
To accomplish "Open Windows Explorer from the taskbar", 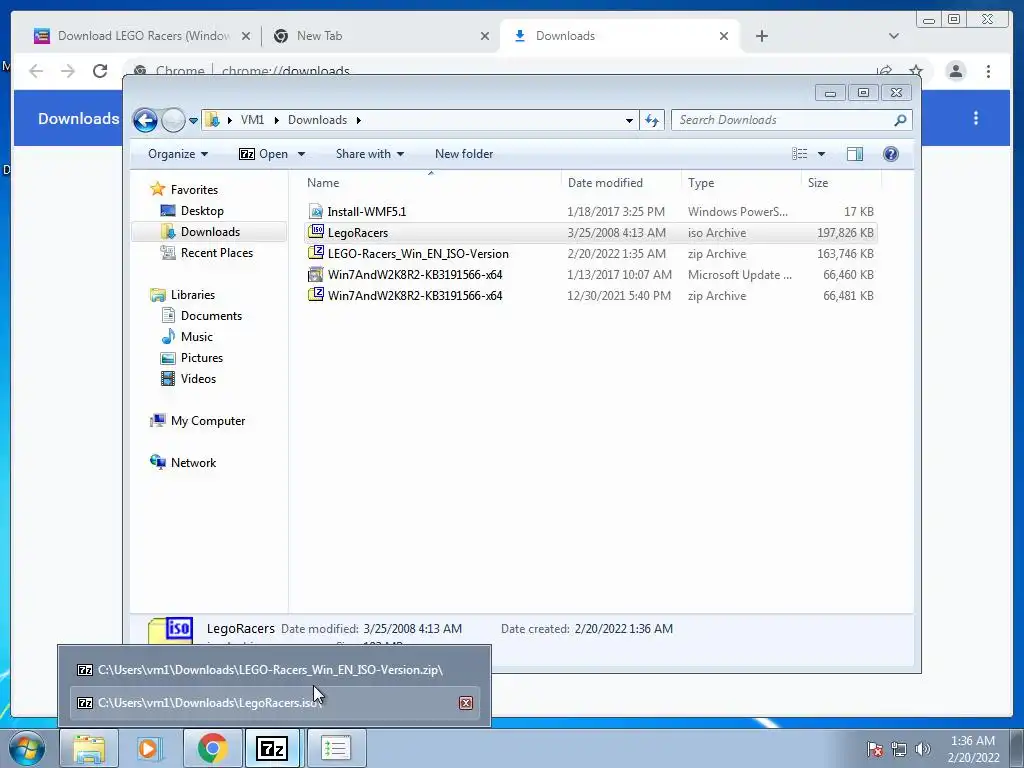I will tap(89, 748).
